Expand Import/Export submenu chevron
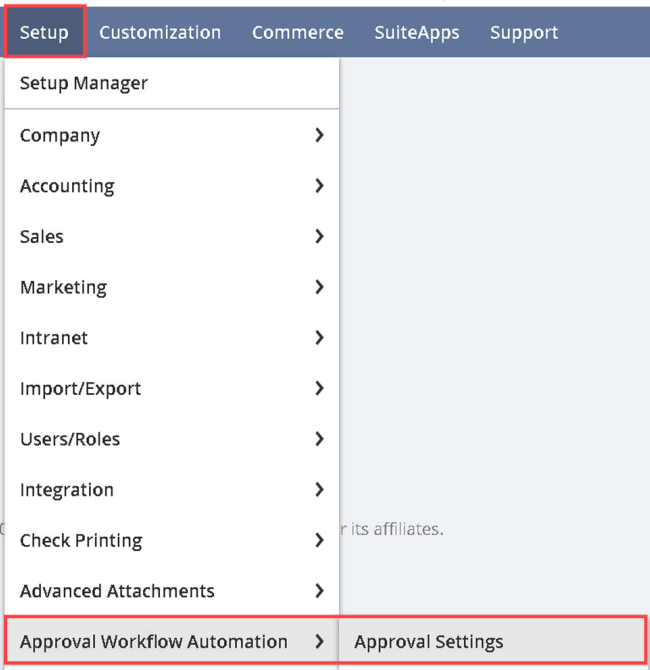Viewport: 650px width, 670px height. coord(319,388)
